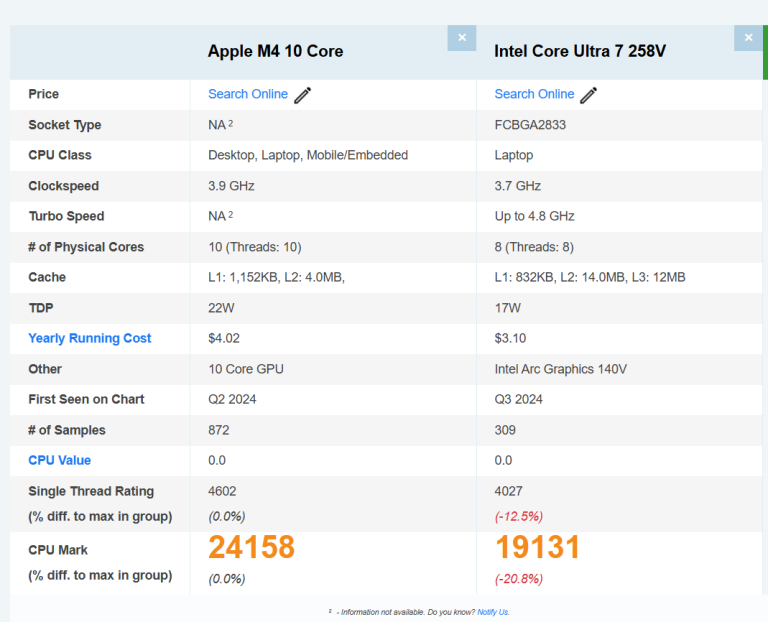Click the Q3 2024 first seen value
The image size is (768, 622).
pos(518,399)
